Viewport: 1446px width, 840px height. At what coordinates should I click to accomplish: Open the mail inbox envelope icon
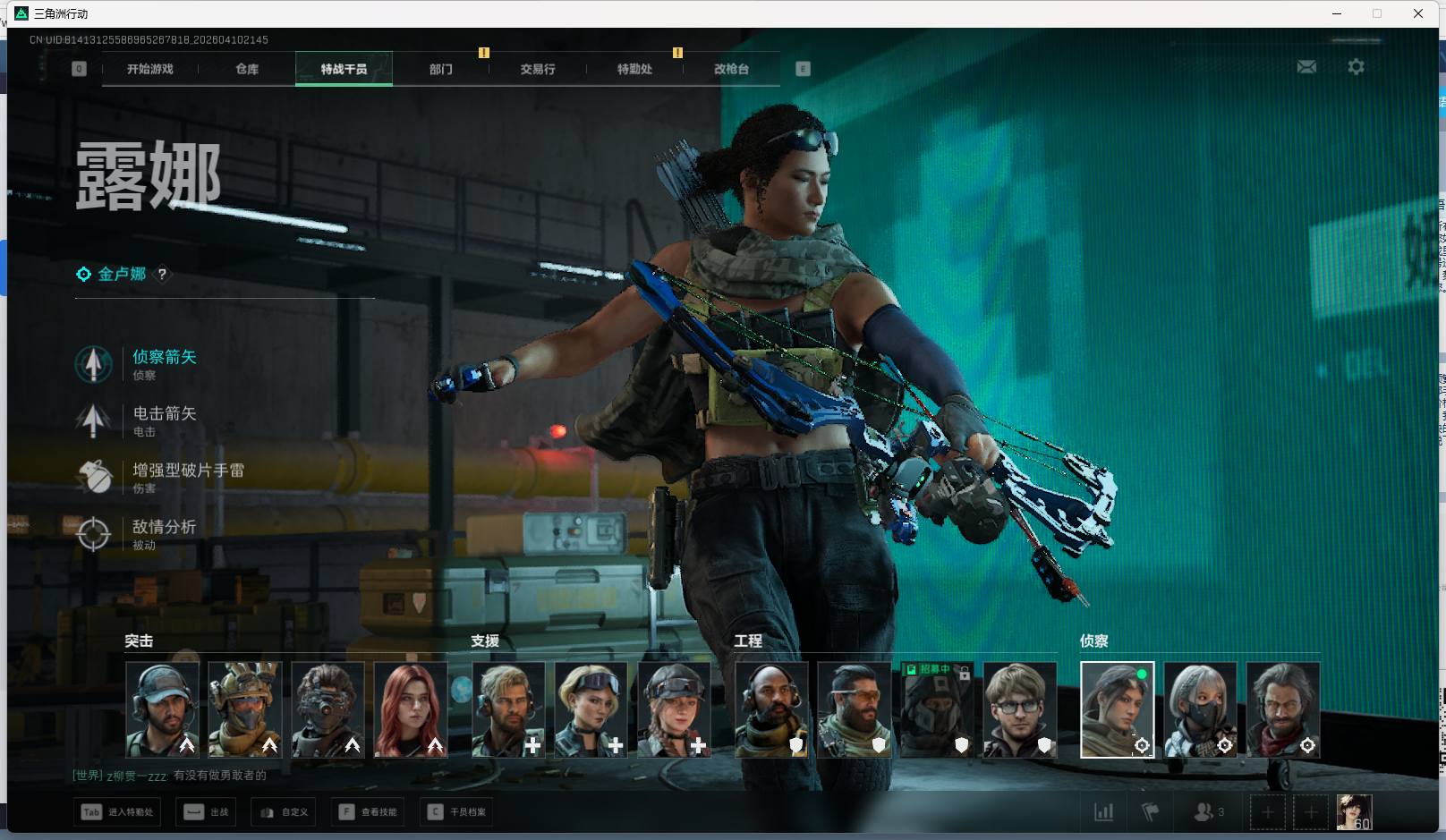pyautogui.click(x=1306, y=67)
